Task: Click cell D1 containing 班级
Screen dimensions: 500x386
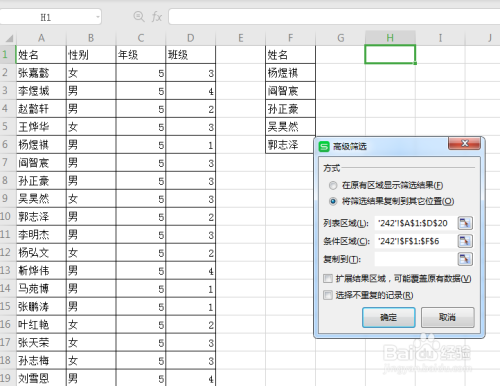Action: pos(190,54)
